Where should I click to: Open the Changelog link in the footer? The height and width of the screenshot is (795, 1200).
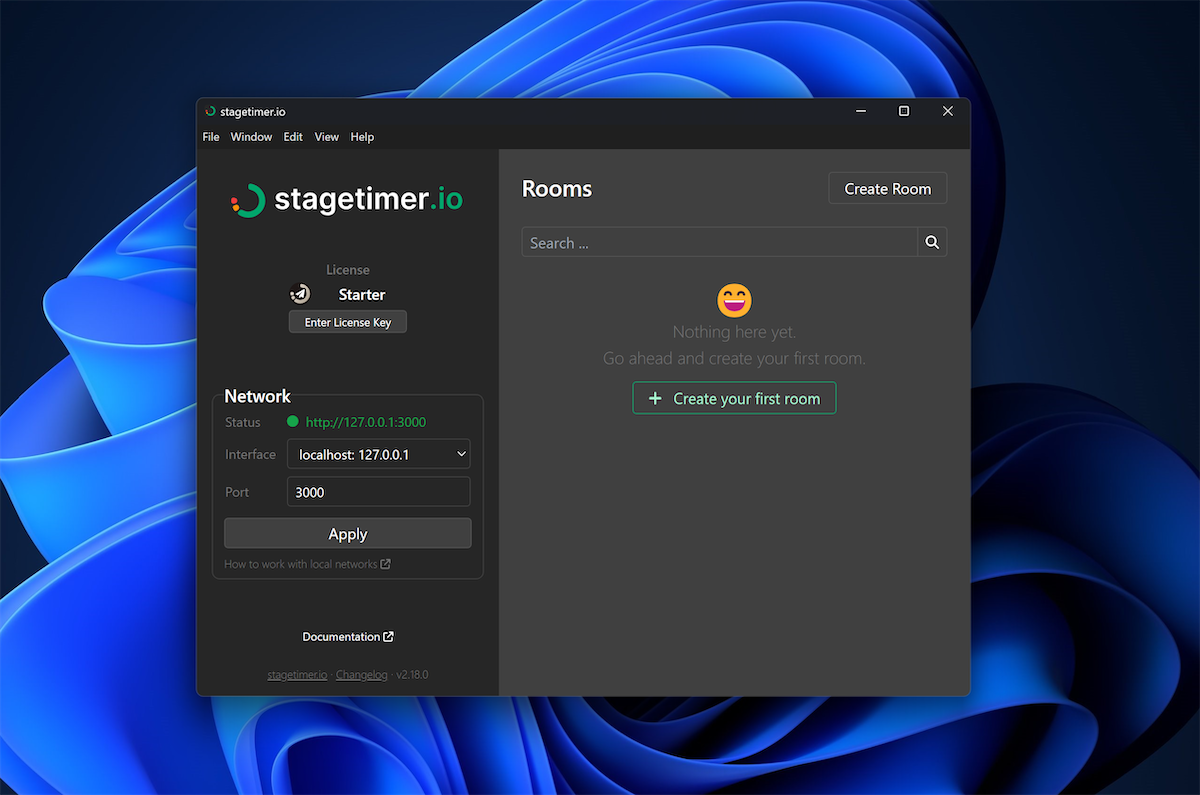pyautogui.click(x=361, y=674)
